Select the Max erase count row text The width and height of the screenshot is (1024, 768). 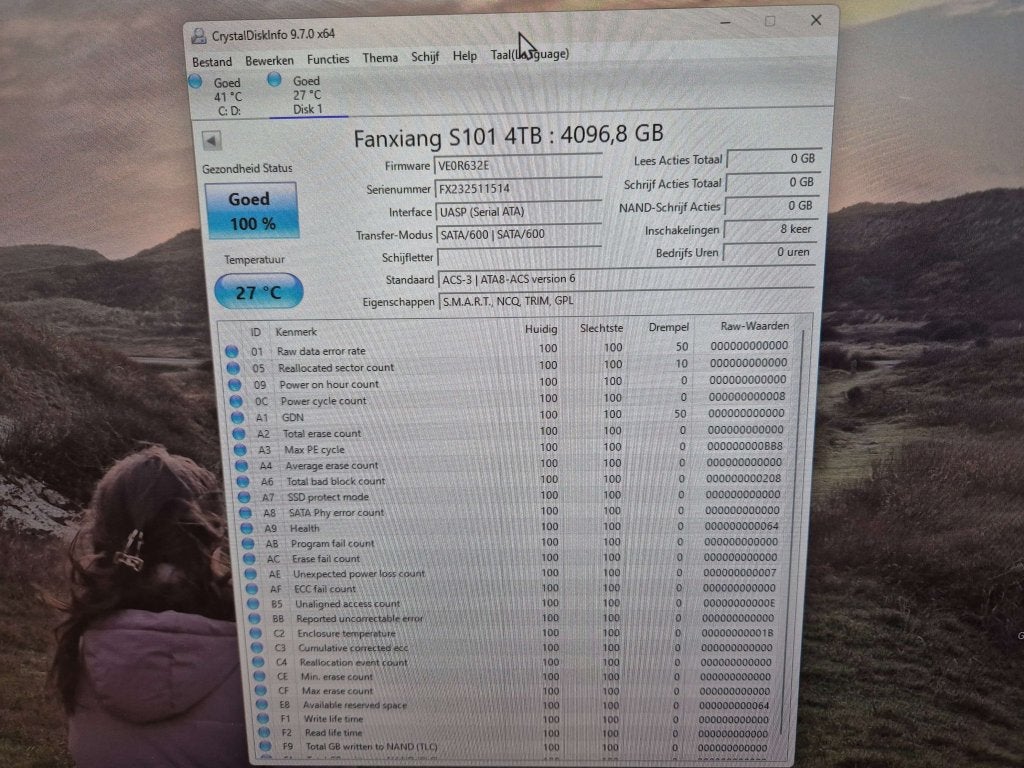(x=337, y=691)
